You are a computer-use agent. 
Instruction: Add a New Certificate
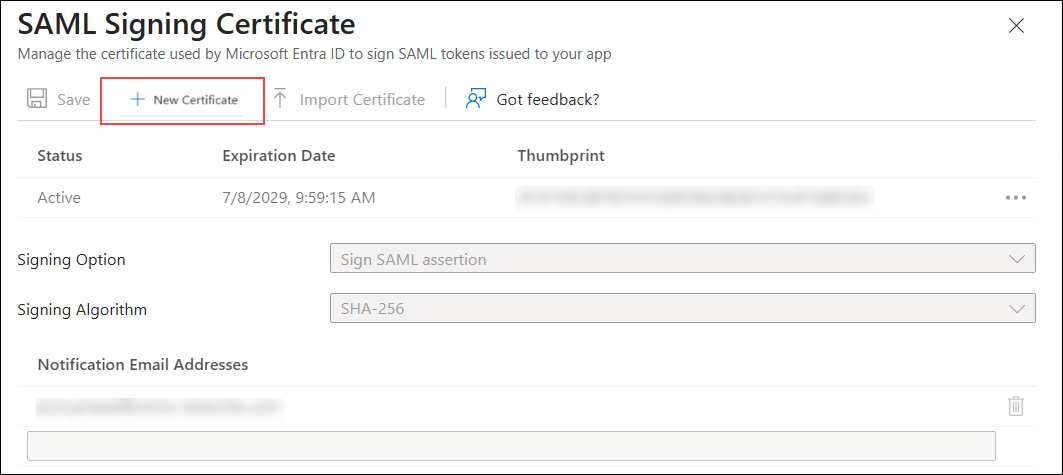point(183,100)
